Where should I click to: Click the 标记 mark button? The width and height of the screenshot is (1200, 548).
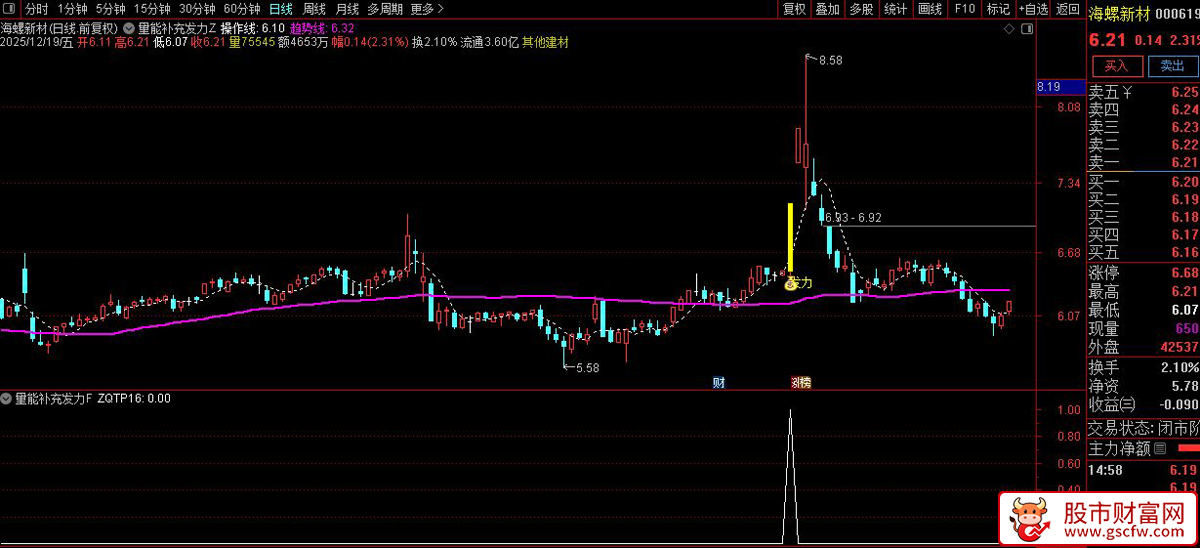pos(997,9)
